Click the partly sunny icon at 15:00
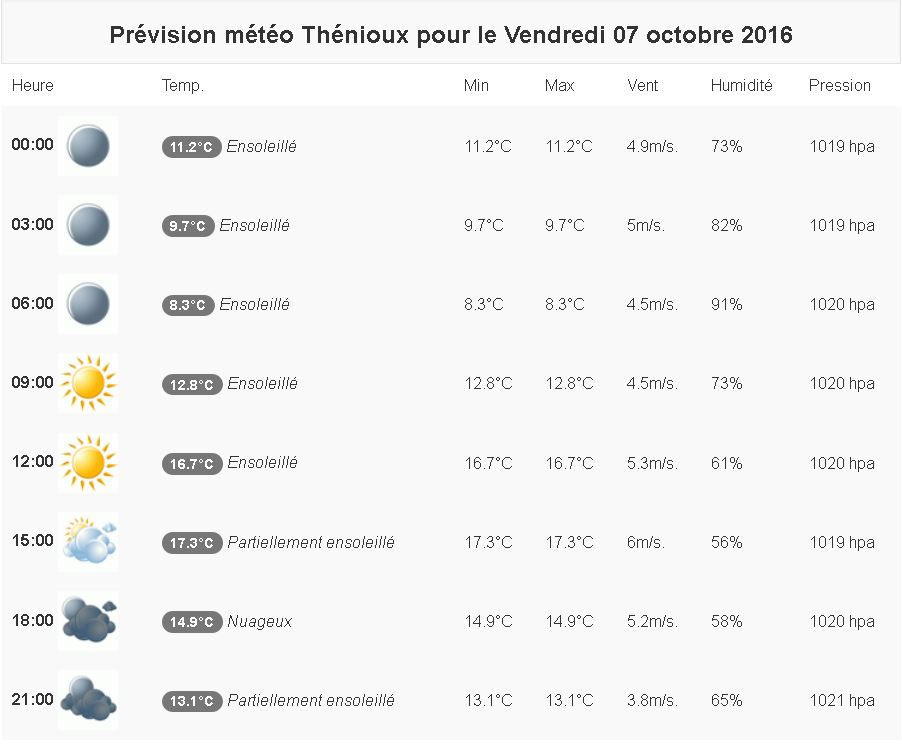The width and height of the screenshot is (902, 745). [x=88, y=542]
